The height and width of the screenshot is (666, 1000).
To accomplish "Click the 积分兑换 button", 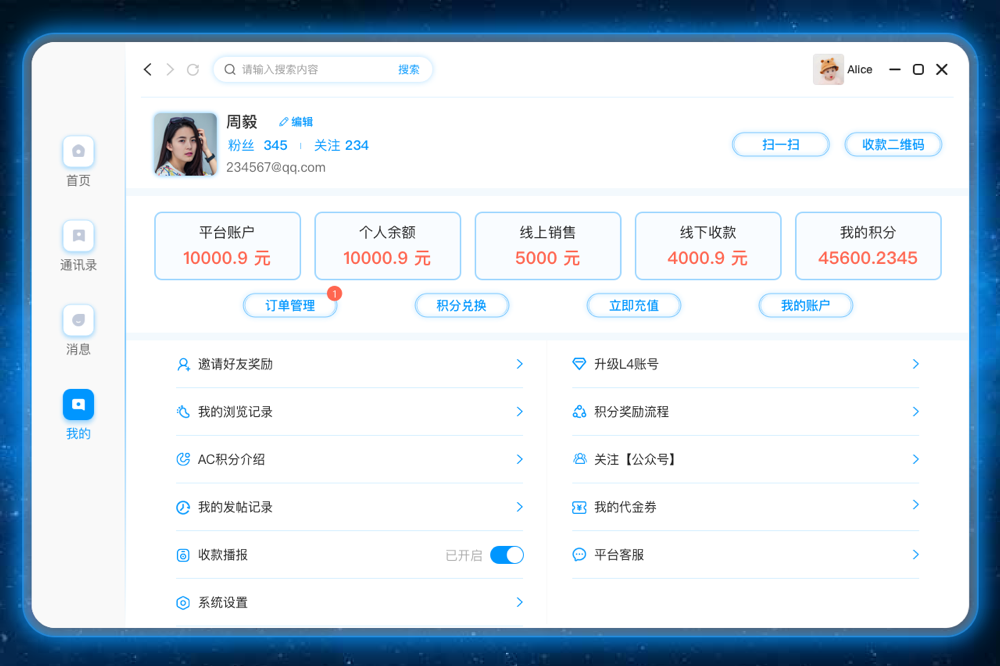I will tap(462, 306).
